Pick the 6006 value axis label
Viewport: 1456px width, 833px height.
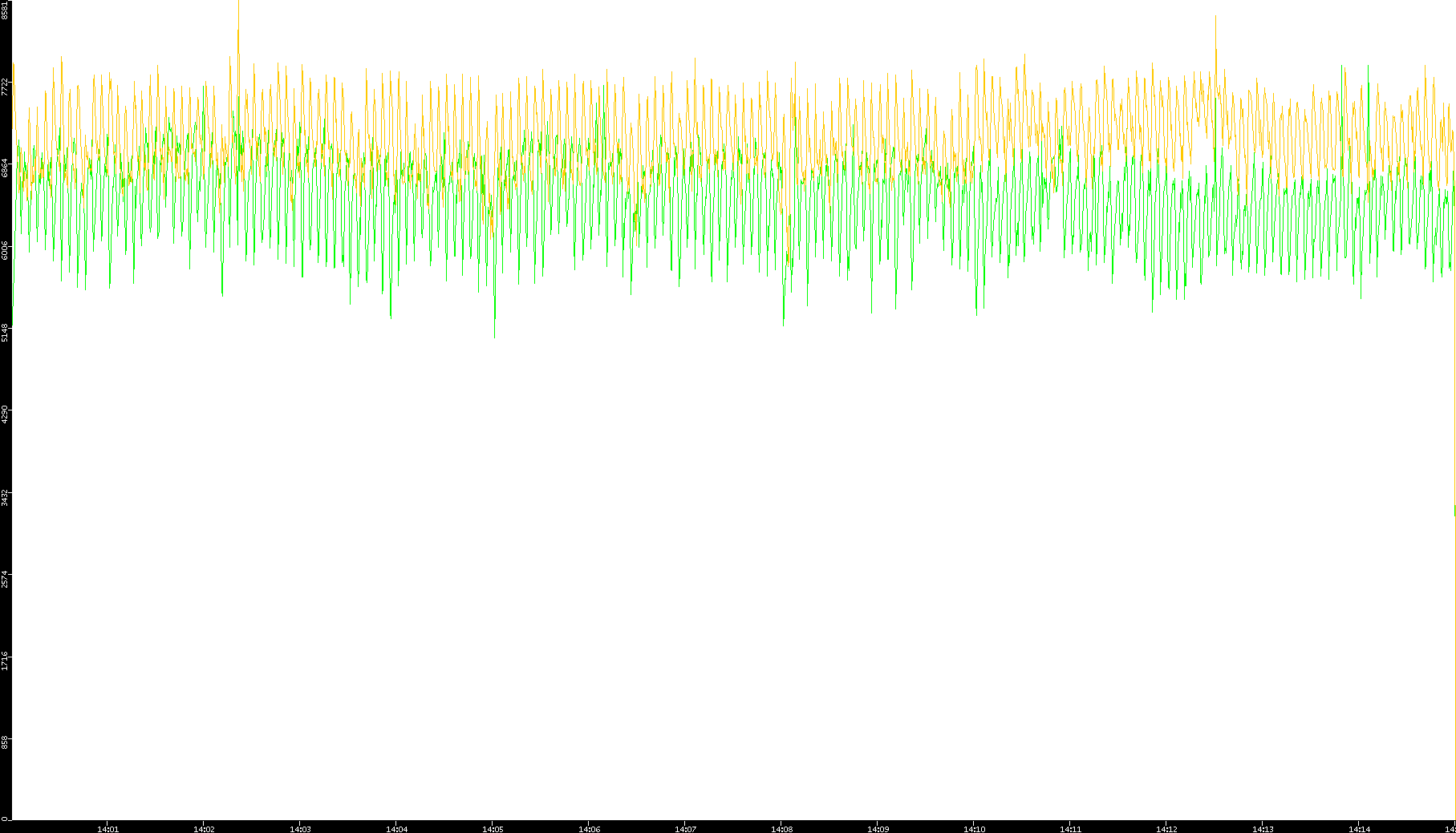click(6, 250)
